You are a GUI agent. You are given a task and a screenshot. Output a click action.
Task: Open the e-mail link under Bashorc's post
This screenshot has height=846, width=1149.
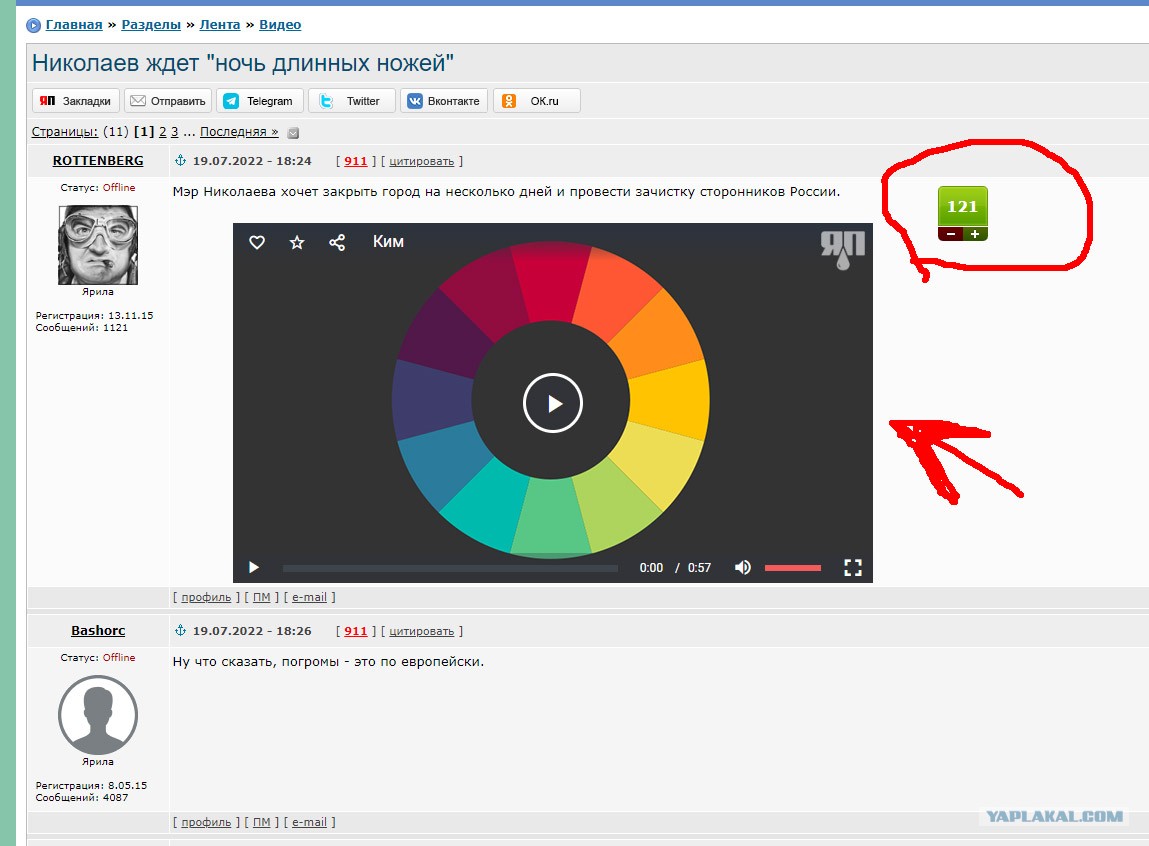pyautogui.click(x=309, y=822)
